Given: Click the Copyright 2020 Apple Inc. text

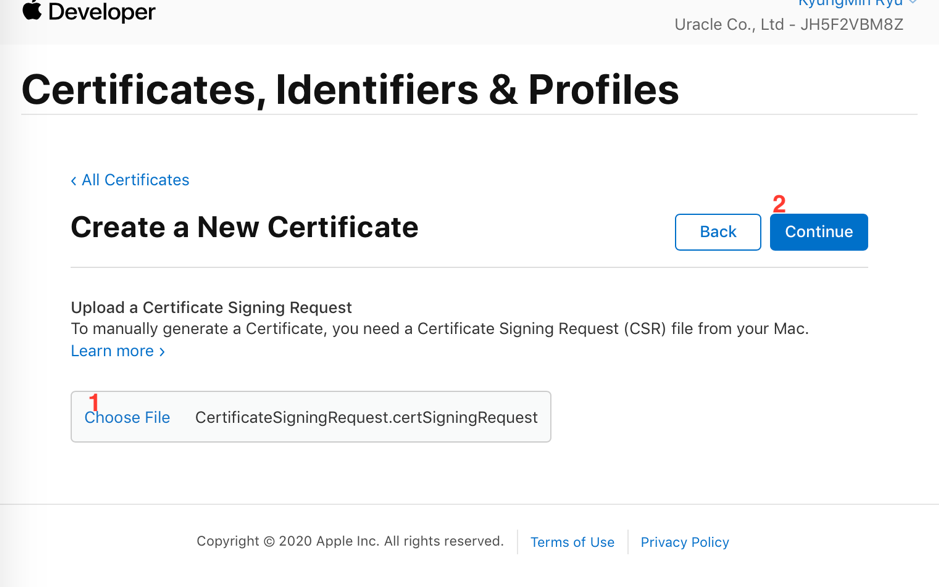Looking at the screenshot, I should click(x=350, y=541).
